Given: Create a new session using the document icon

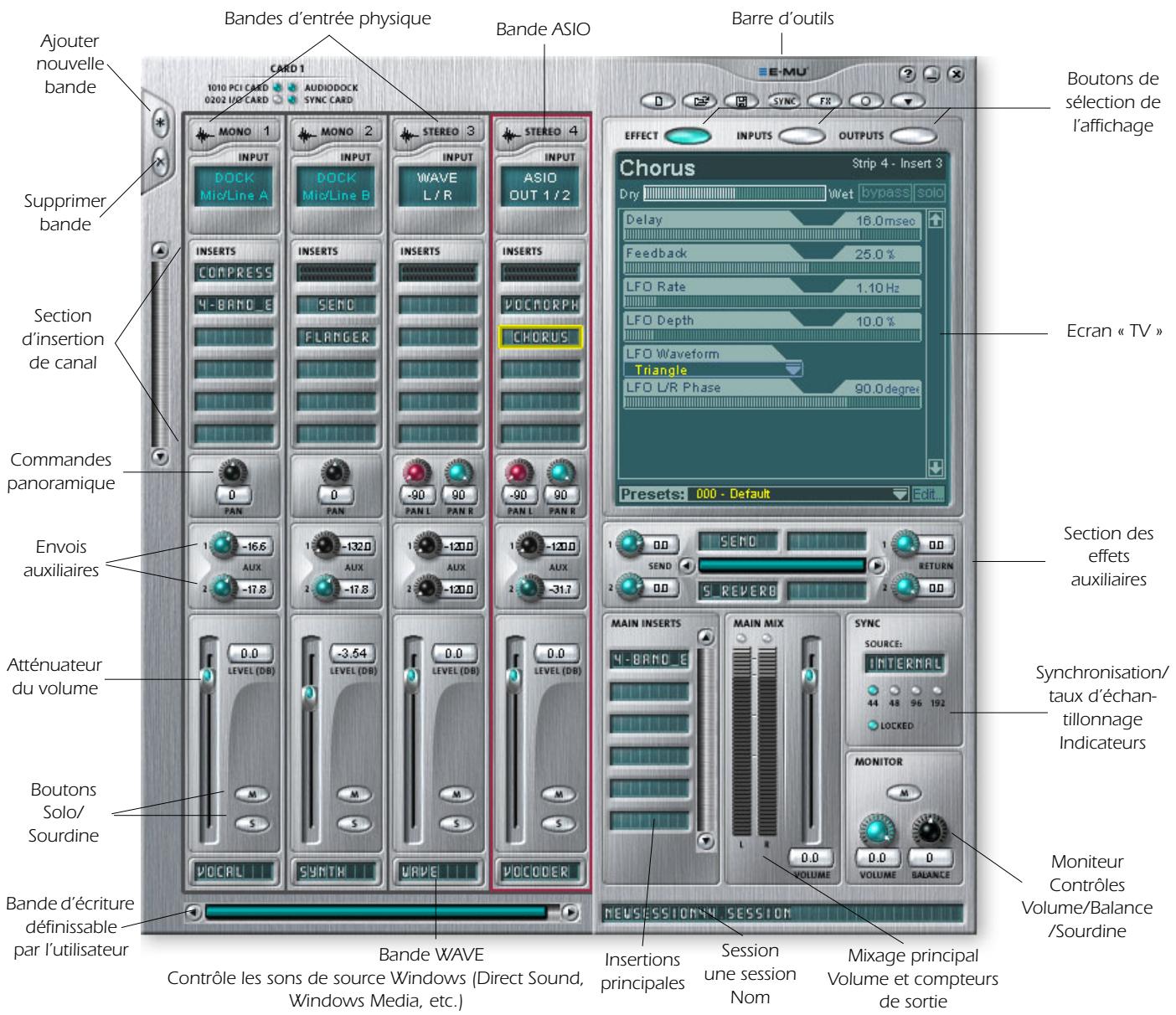Looking at the screenshot, I should [659, 99].
